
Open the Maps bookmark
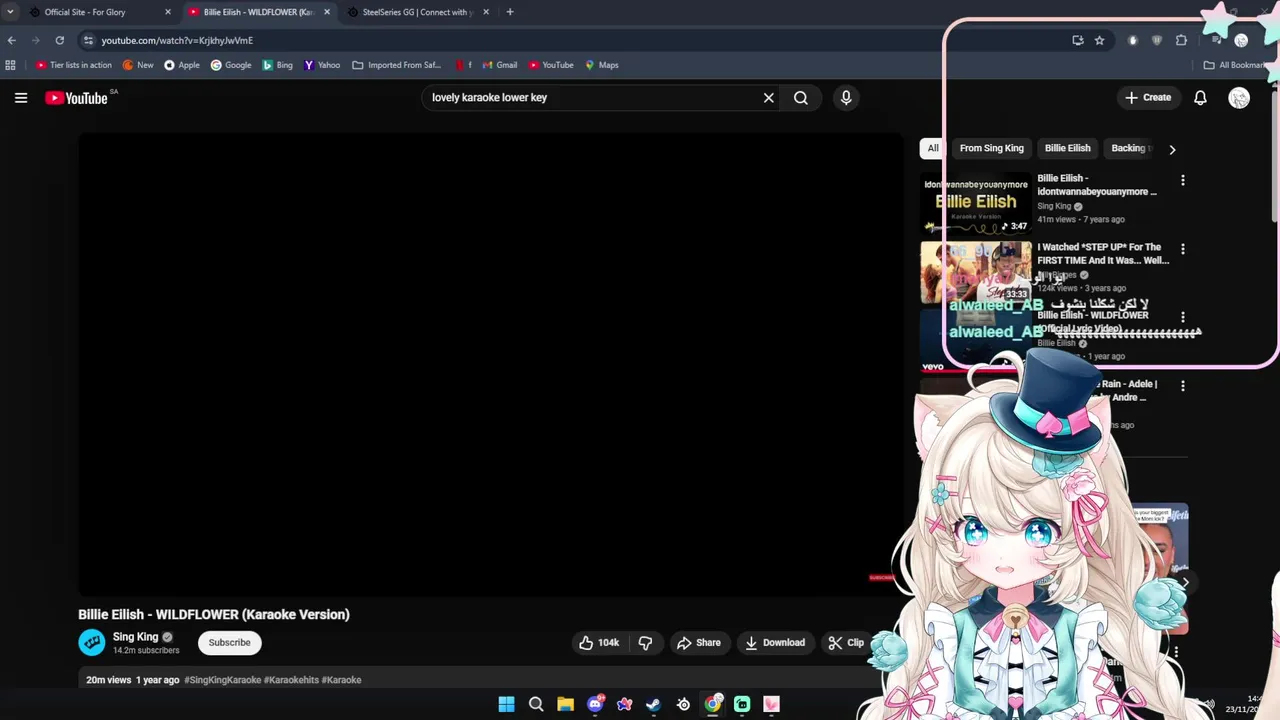(602, 65)
